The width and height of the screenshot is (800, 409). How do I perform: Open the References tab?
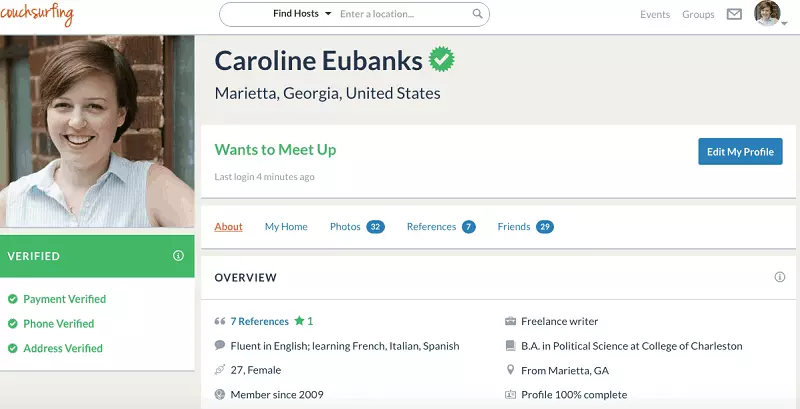[x=441, y=226]
